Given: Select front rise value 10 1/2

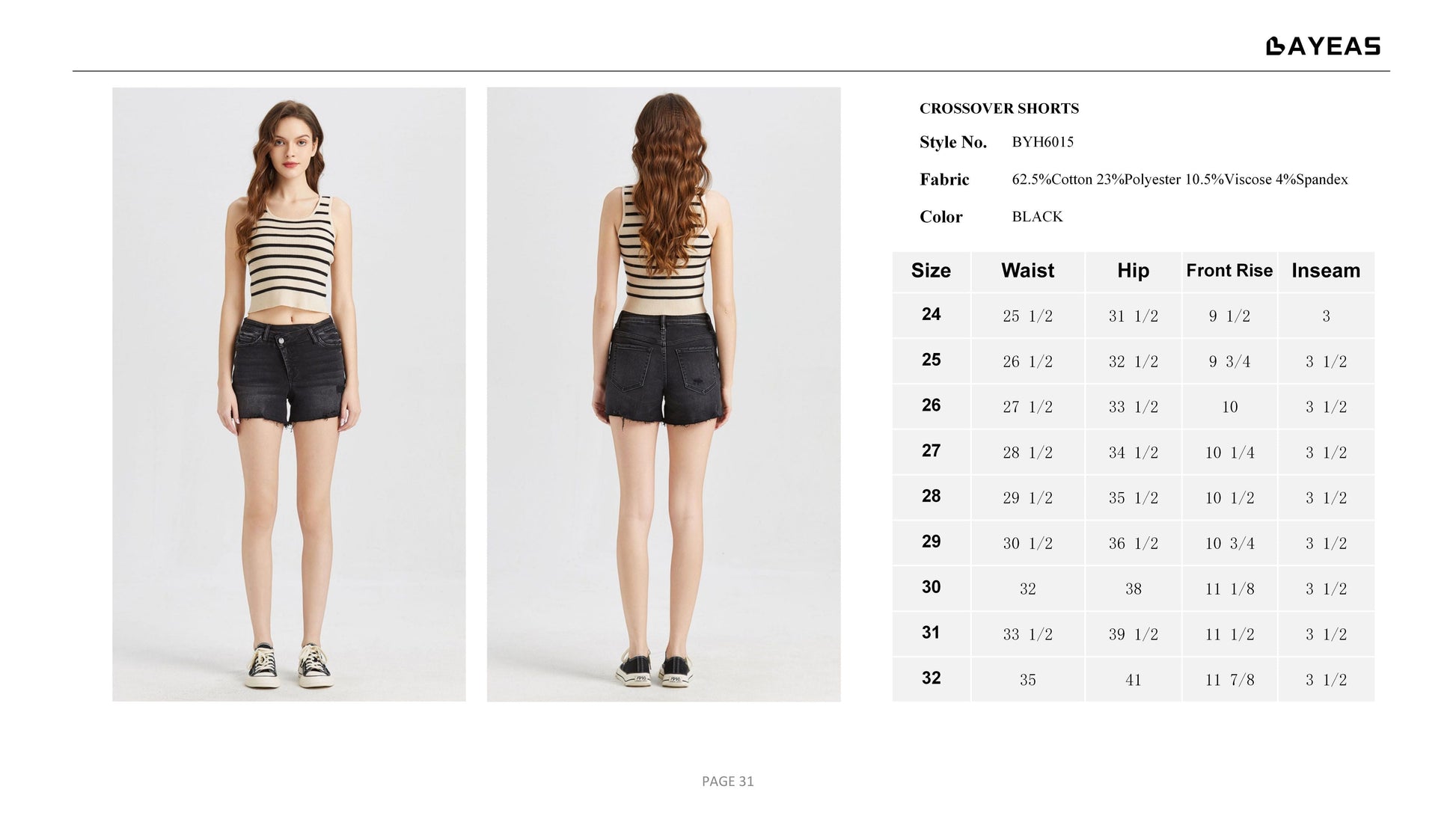Looking at the screenshot, I should pyautogui.click(x=1229, y=498).
